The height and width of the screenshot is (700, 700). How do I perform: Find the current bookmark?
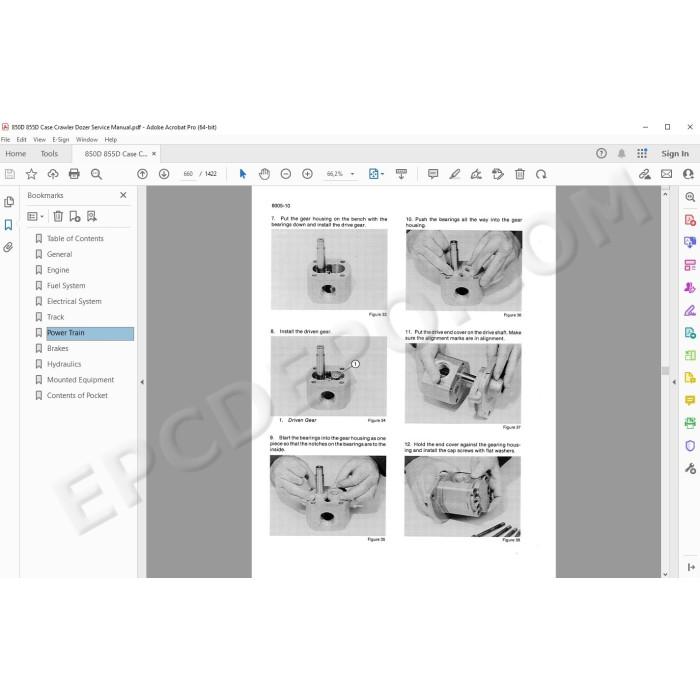(x=92, y=217)
